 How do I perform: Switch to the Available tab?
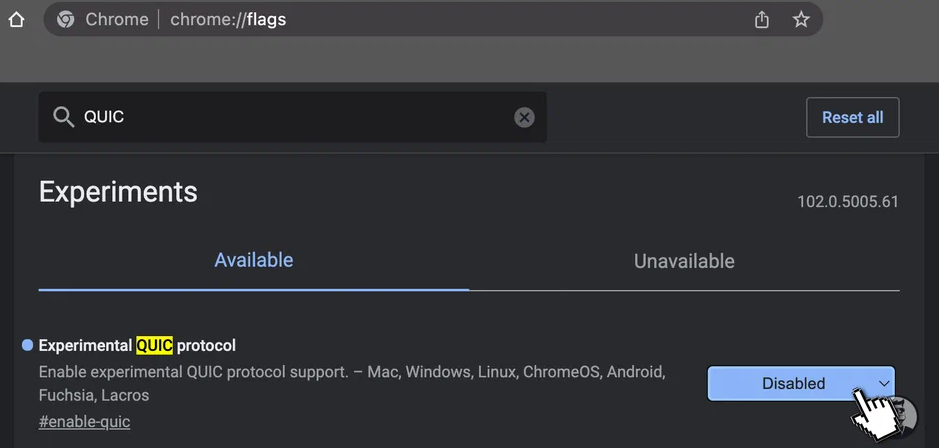click(254, 261)
